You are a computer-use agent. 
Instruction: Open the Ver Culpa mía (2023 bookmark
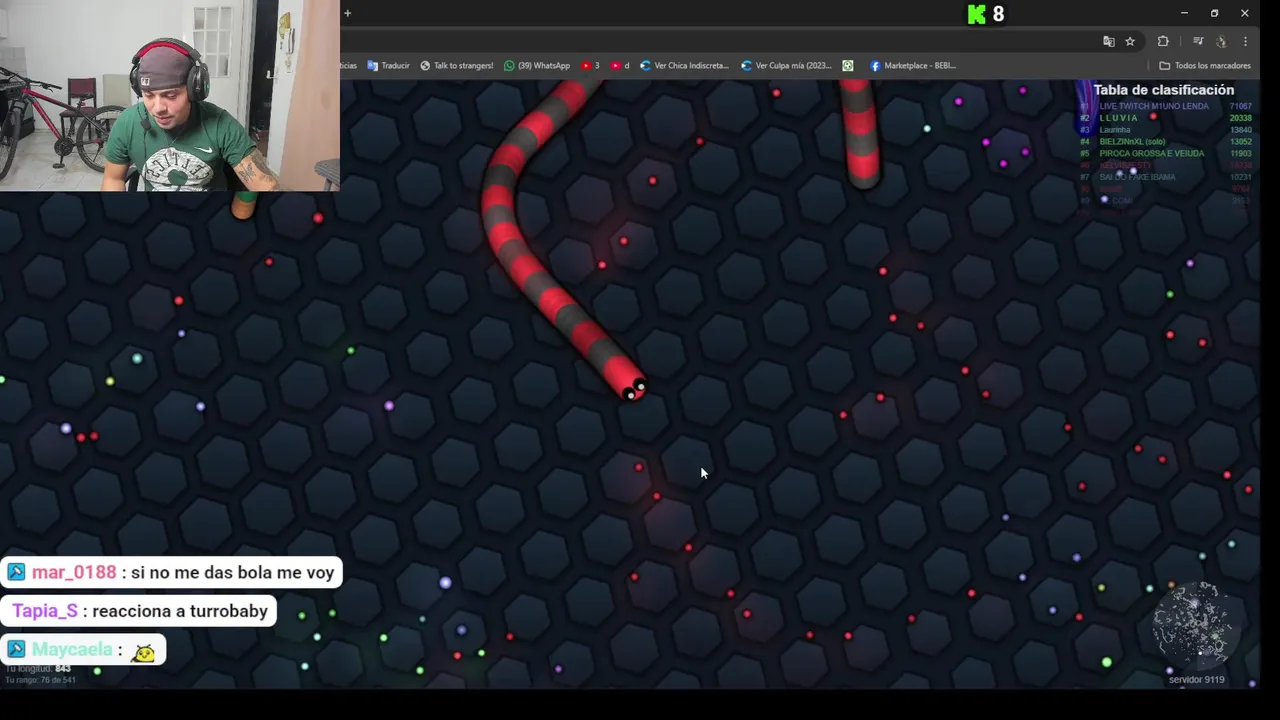pyautogui.click(x=786, y=65)
